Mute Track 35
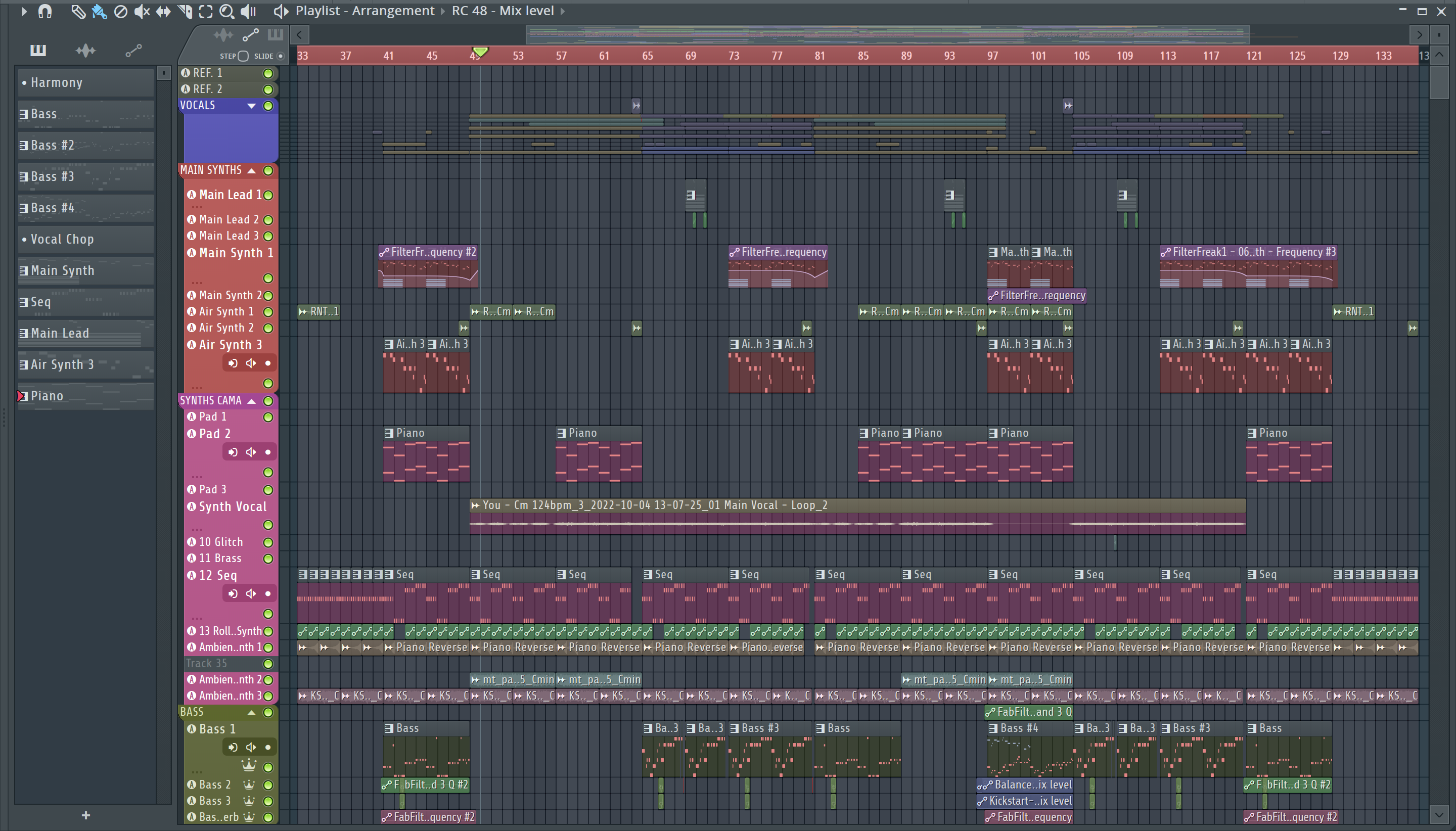This screenshot has width=1456, height=831. pos(267,664)
